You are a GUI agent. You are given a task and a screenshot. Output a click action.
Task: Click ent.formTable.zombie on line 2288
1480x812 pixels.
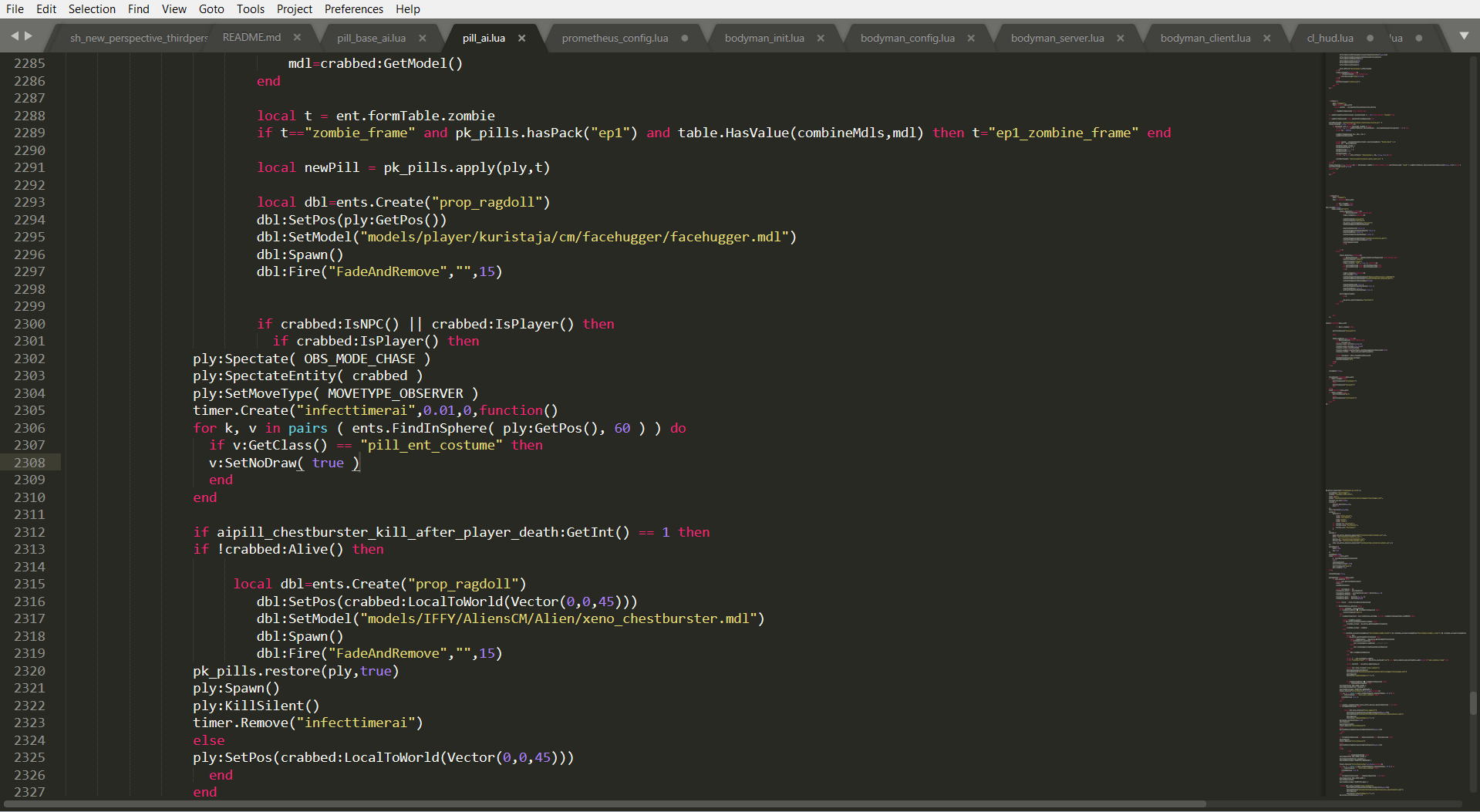coord(416,116)
